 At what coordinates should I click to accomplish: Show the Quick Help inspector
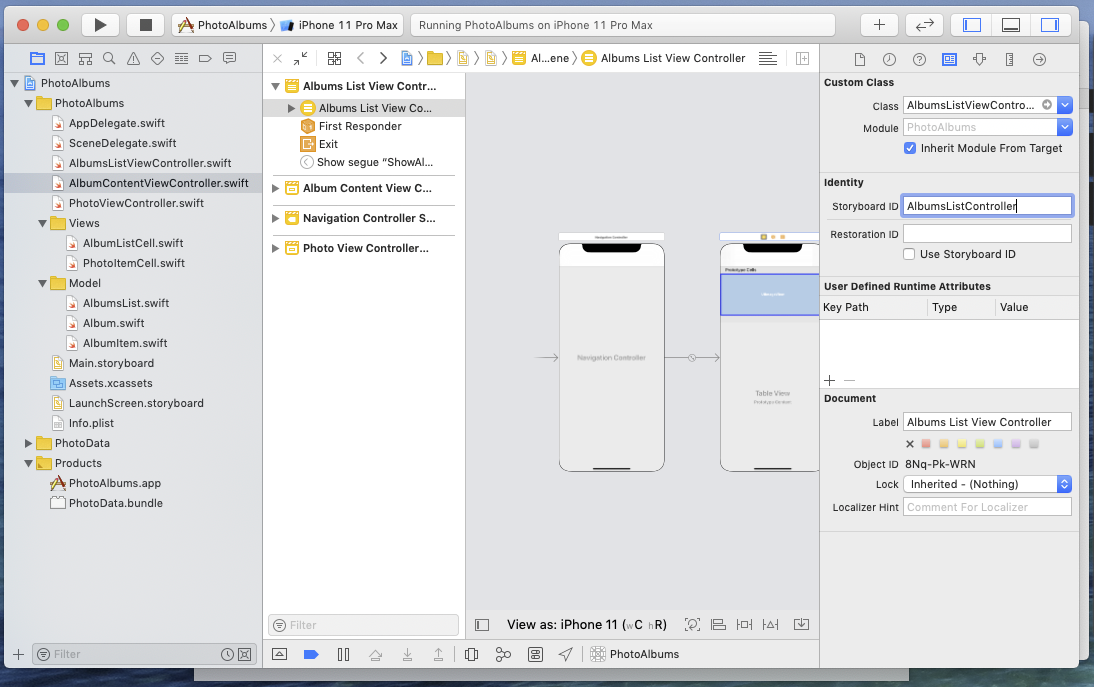coord(920,59)
